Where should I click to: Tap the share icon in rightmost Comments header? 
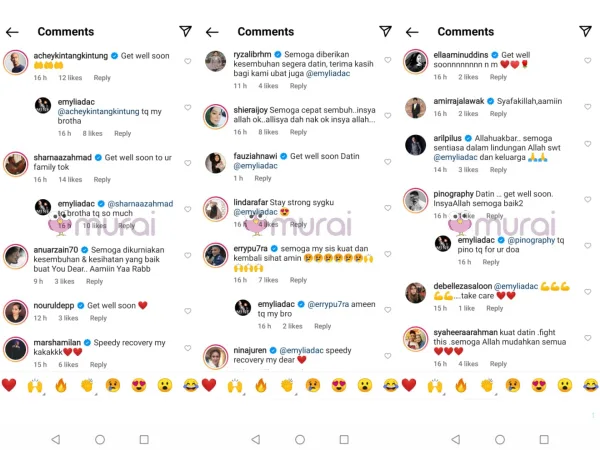pos(585,32)
